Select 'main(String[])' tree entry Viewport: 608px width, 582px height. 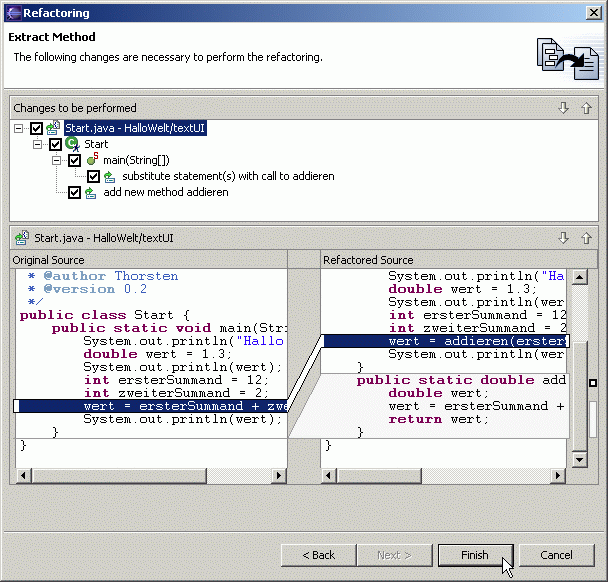136,160
